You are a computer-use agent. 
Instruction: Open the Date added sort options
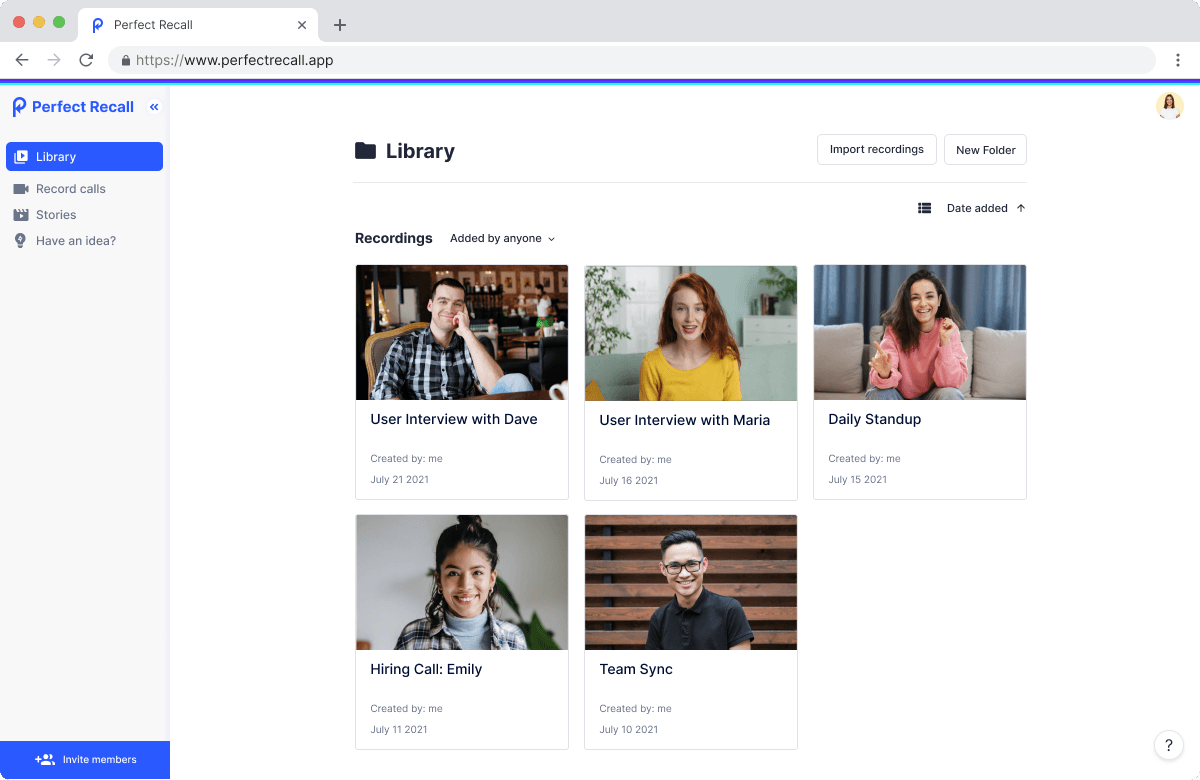coord(977,208)
